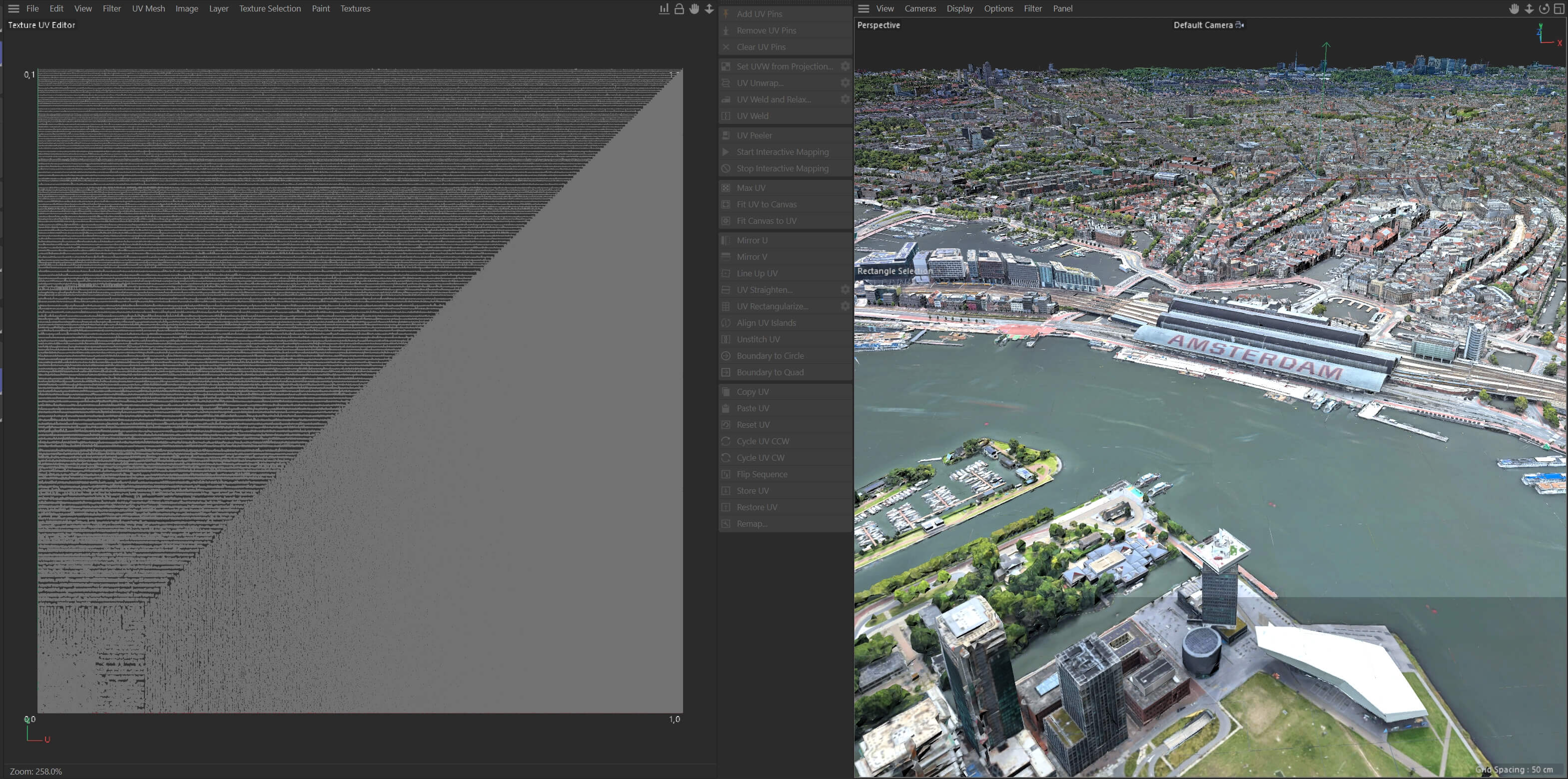Screen dimensions: 1568x779
Task: Open the Panel menu in viewport
Action: point(1062,8)
